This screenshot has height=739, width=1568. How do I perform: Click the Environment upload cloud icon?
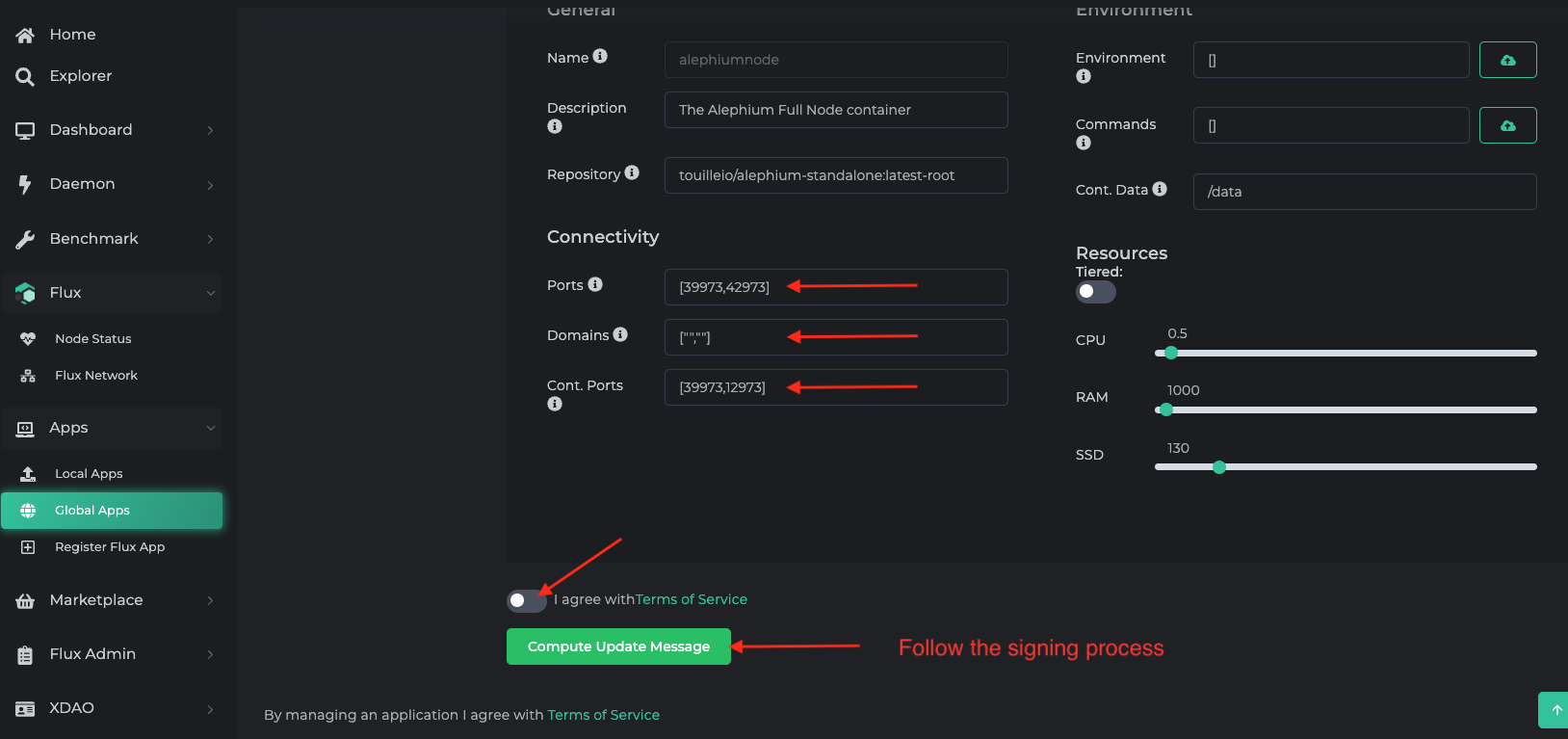click(x=1507, y=60)
